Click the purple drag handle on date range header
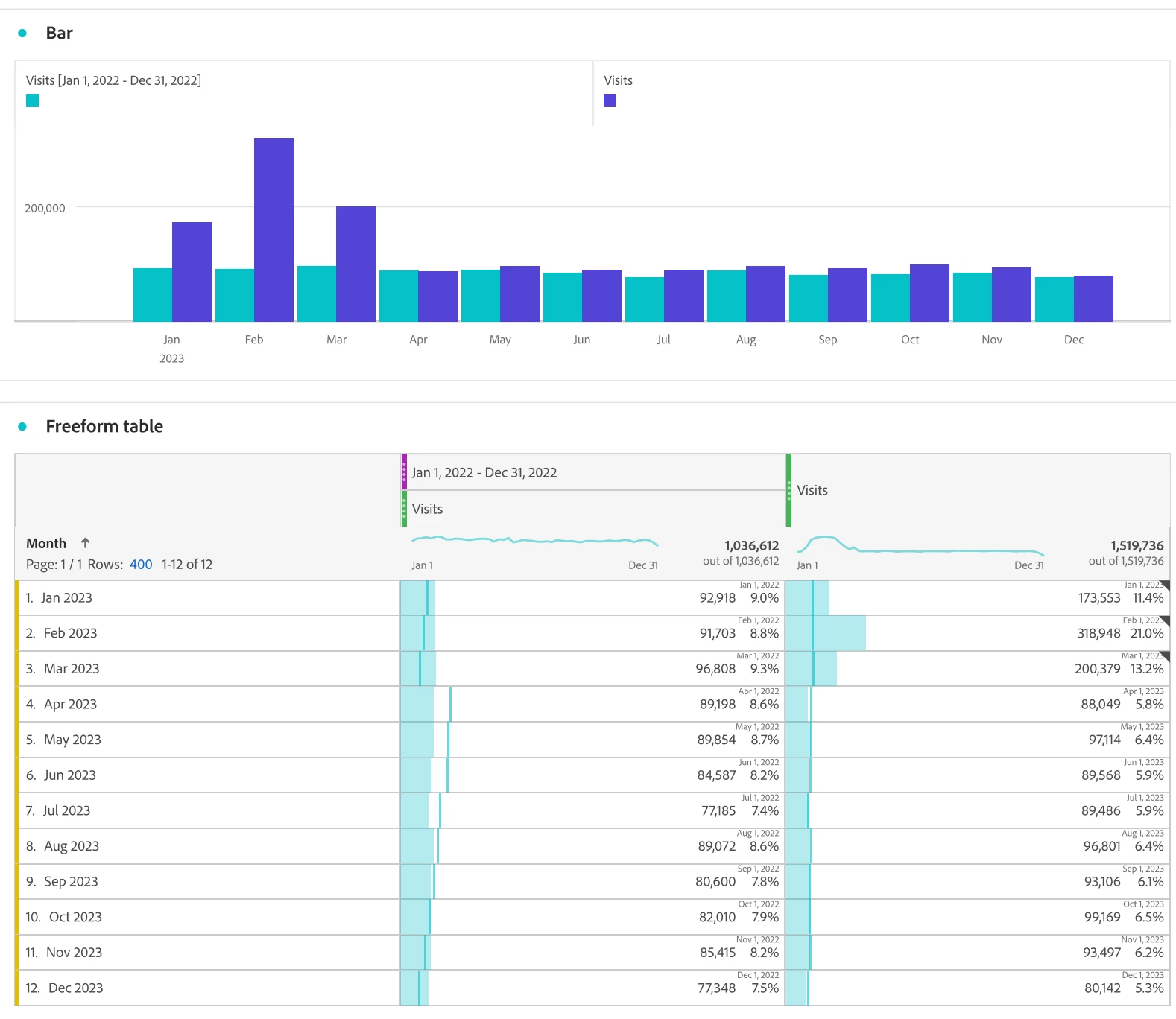This screenshot has width=1176, height=1019. pyautogui.click(x=404, y=472)
